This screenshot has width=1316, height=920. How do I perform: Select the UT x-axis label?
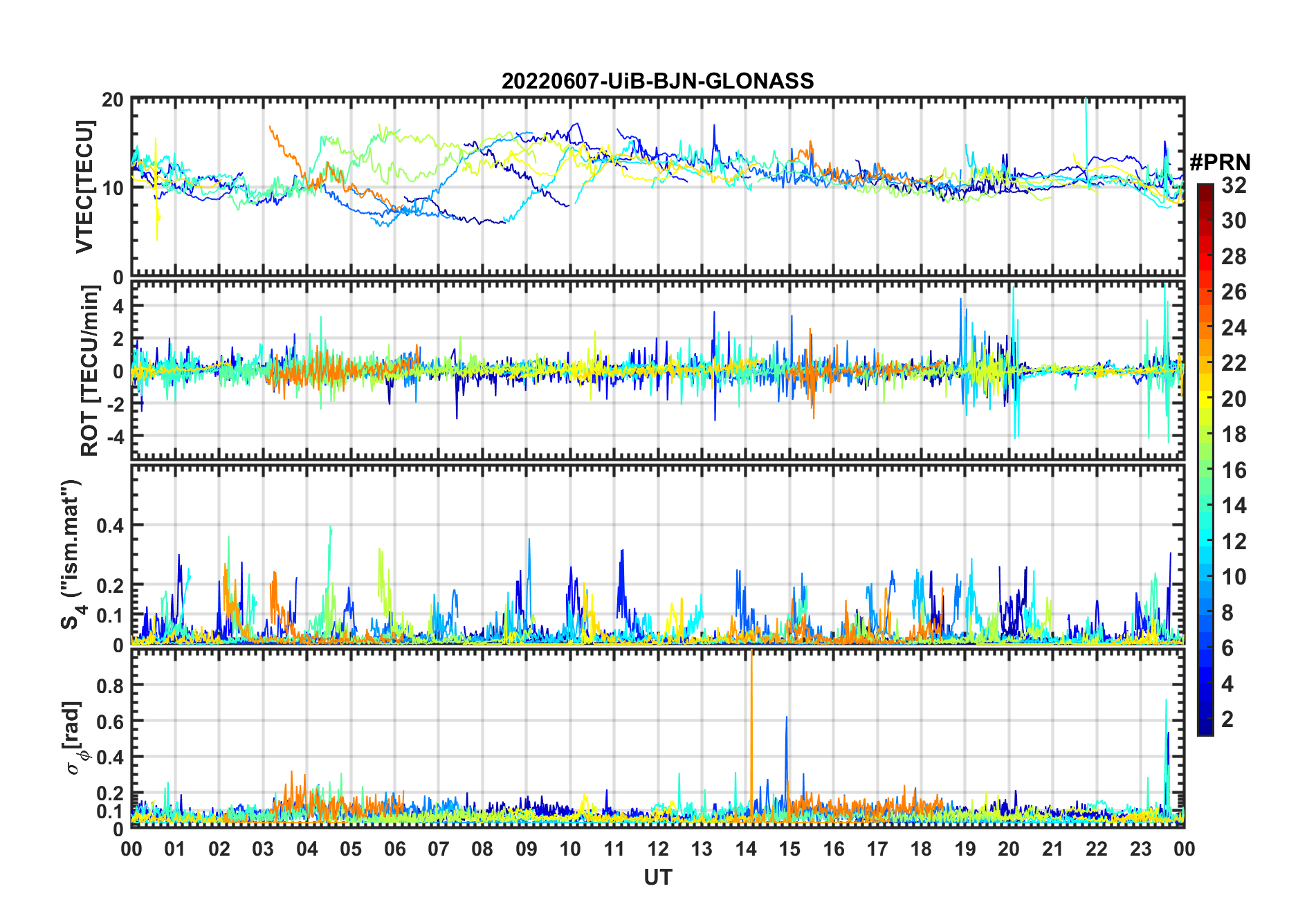pyautogui.click(x=657, y=877)
